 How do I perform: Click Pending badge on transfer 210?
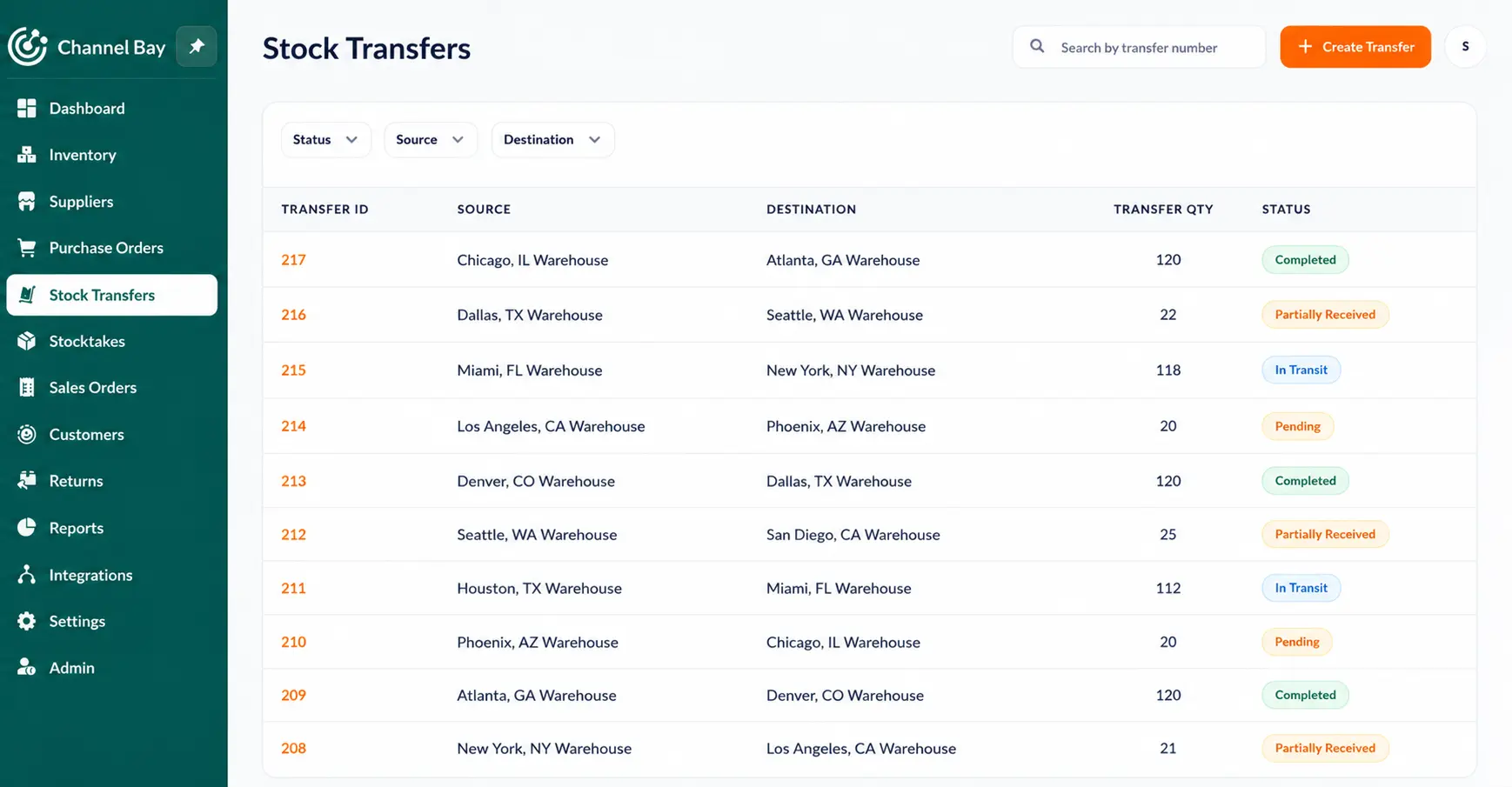coord(1297,643)
